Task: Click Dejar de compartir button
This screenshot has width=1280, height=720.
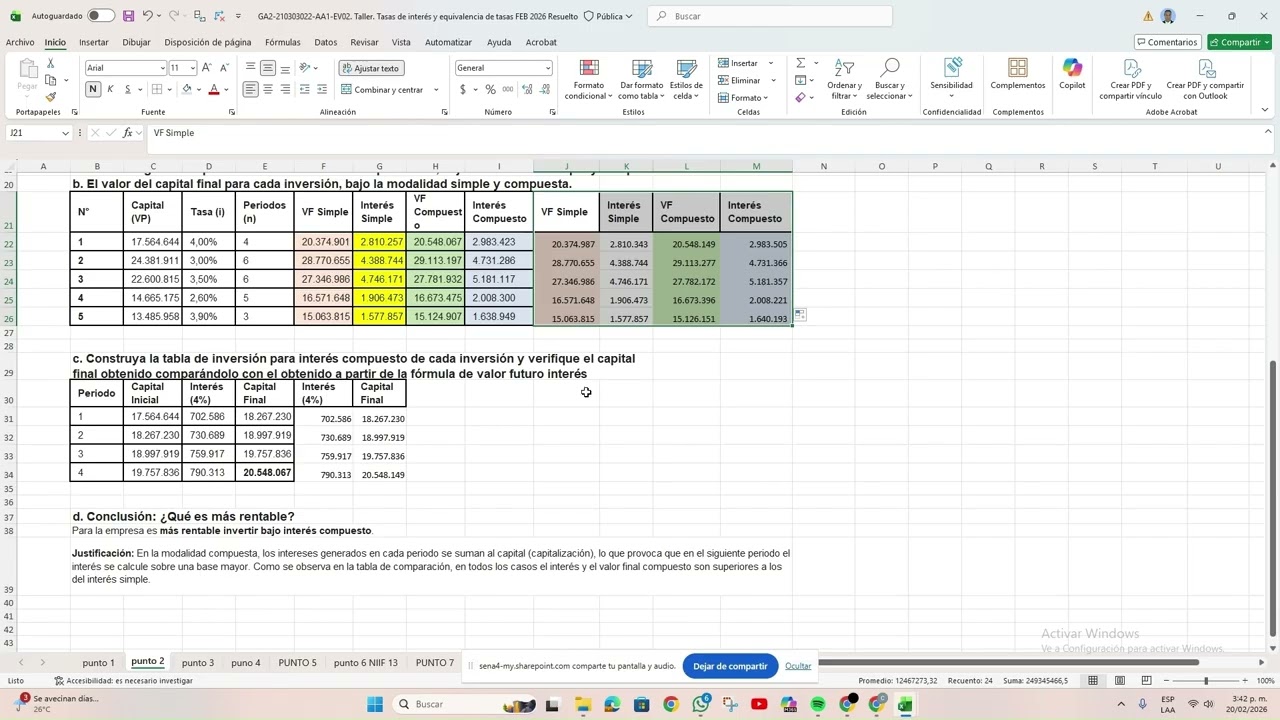Action: click(x=730, y=666)
